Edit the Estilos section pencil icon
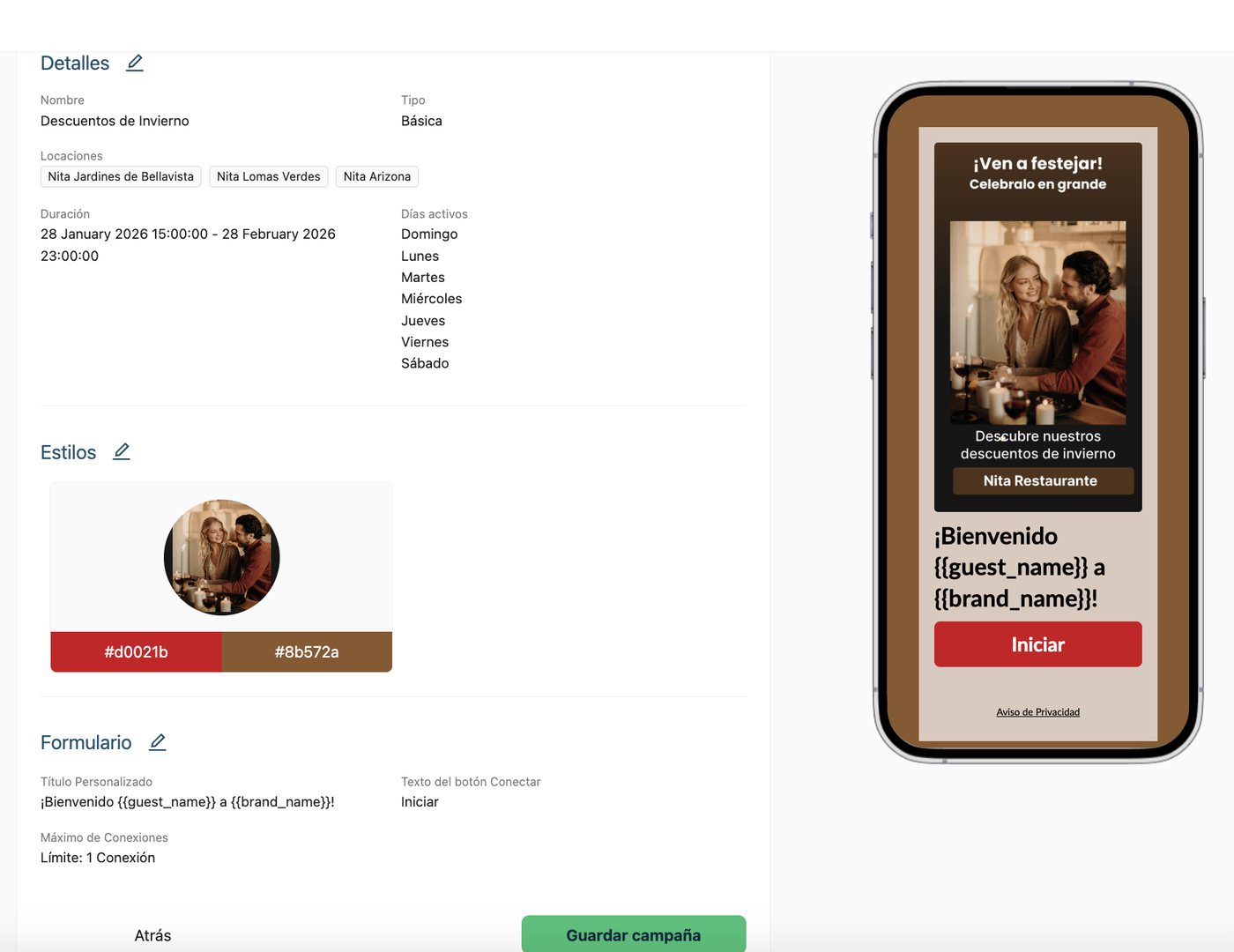 pos(122,451)
